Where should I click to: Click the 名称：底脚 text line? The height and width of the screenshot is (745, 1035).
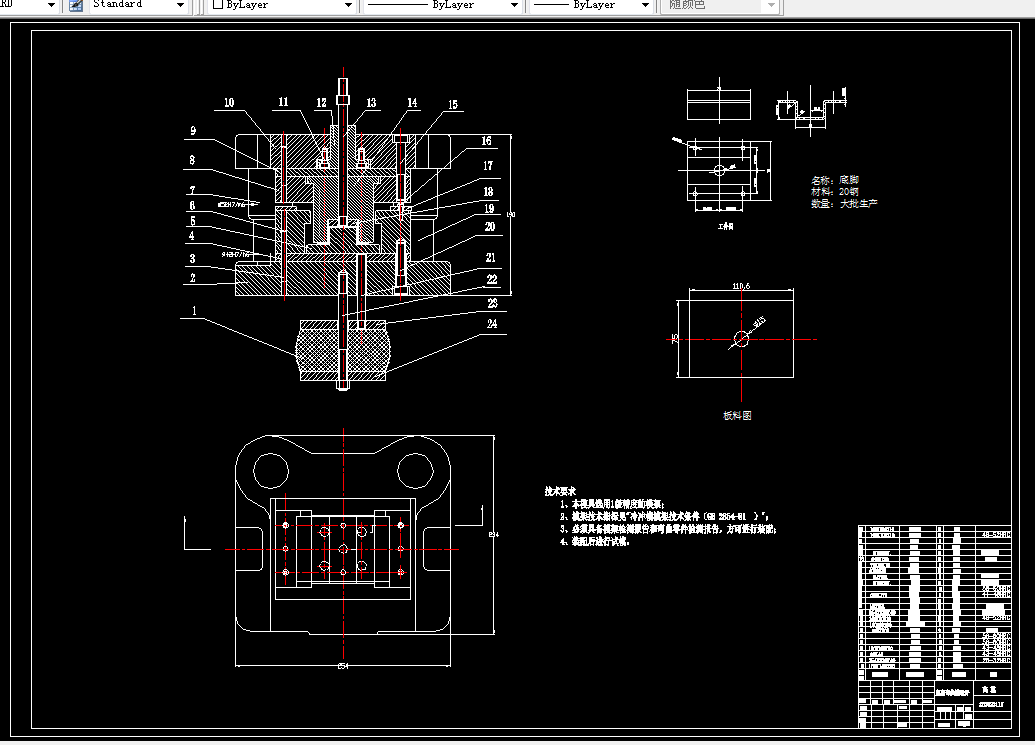tap(835, 179)
